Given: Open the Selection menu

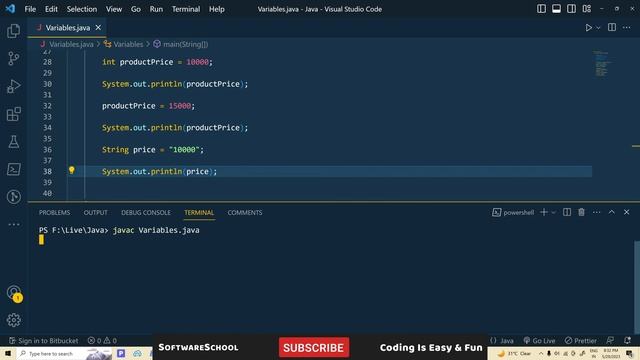Looking at the screenshot, I should (82, 9).
